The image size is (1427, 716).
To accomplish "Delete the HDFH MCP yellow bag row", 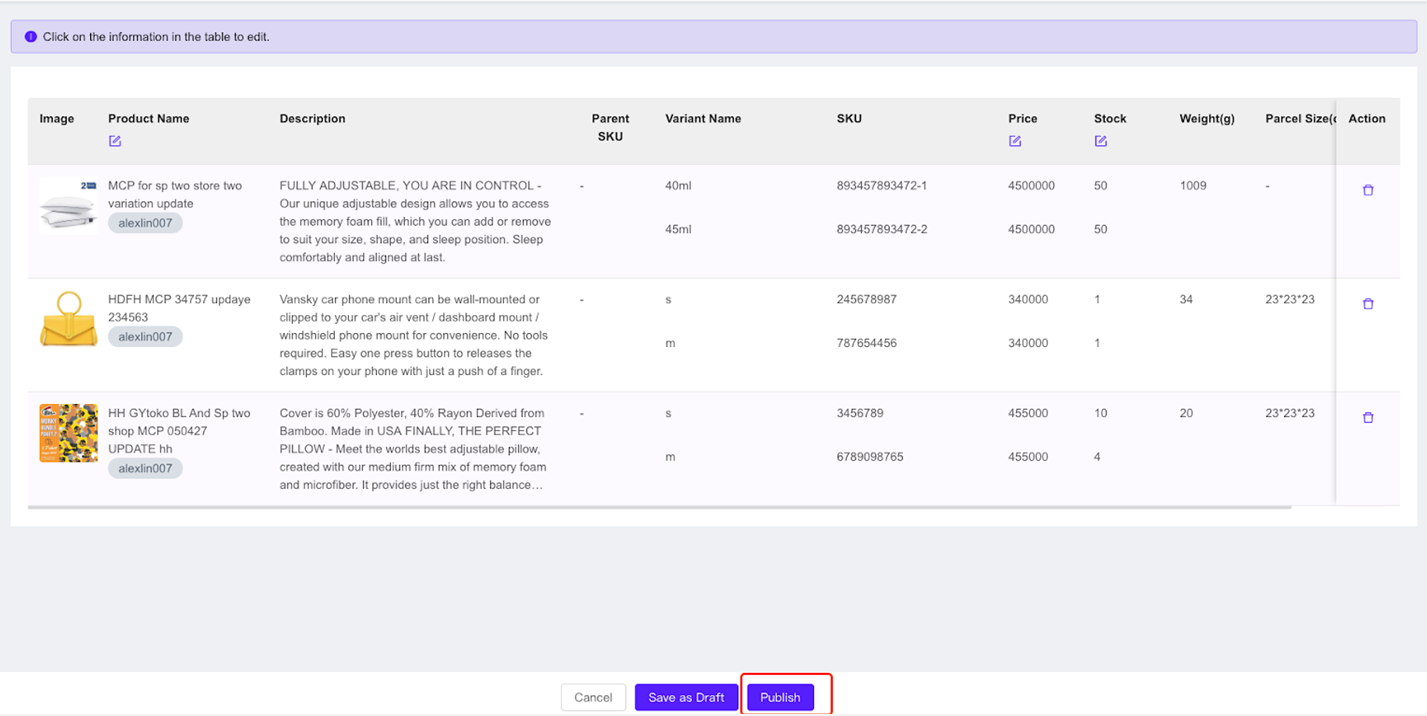I will (x=1368, y=304).
